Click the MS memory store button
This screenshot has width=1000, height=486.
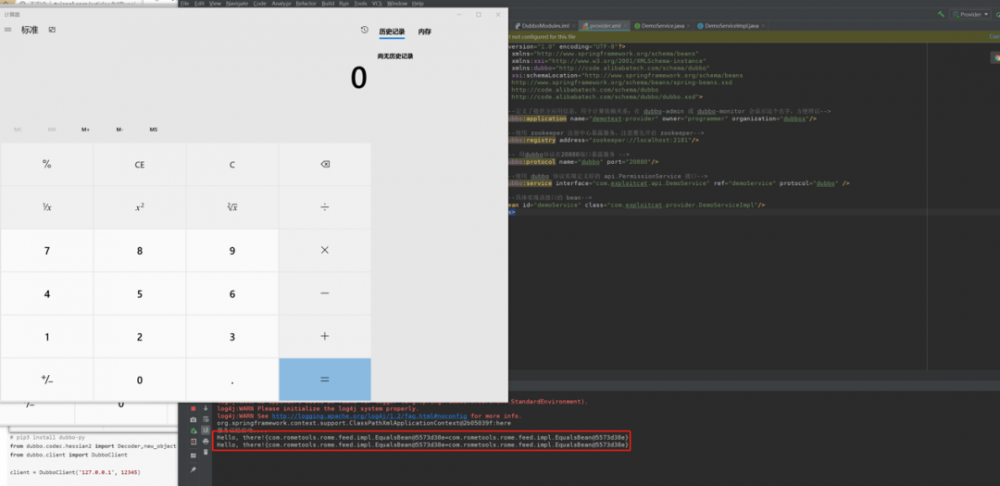(x=154, y=129)
